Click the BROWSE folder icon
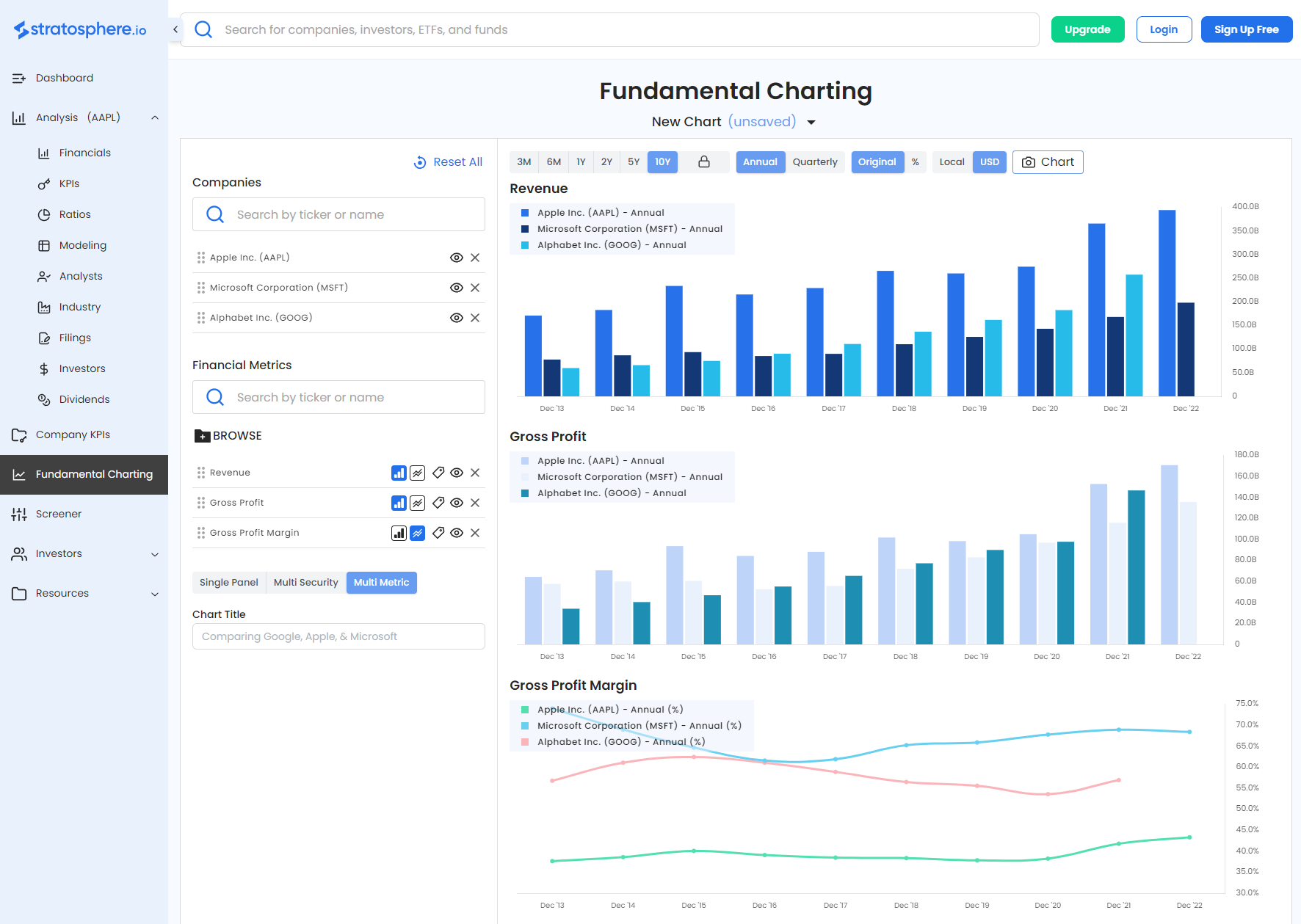Screen dimensions: 1301x924 click(202, 436)
